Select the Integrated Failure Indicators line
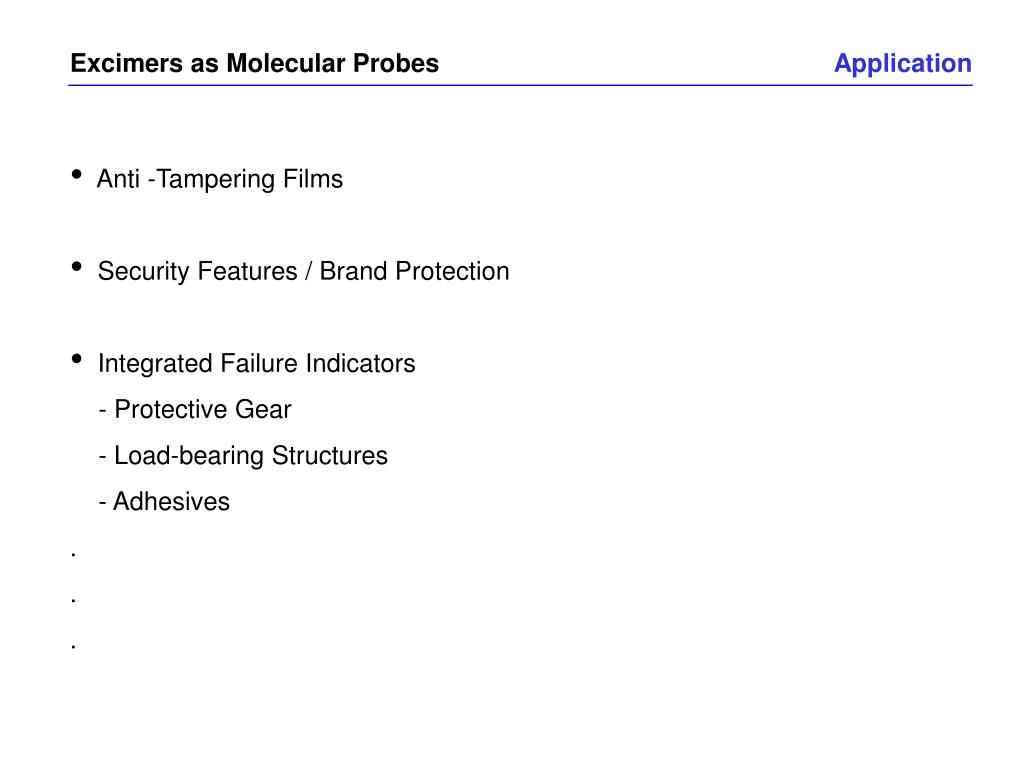The image size is (1024, 768). (x=257, y=364)
